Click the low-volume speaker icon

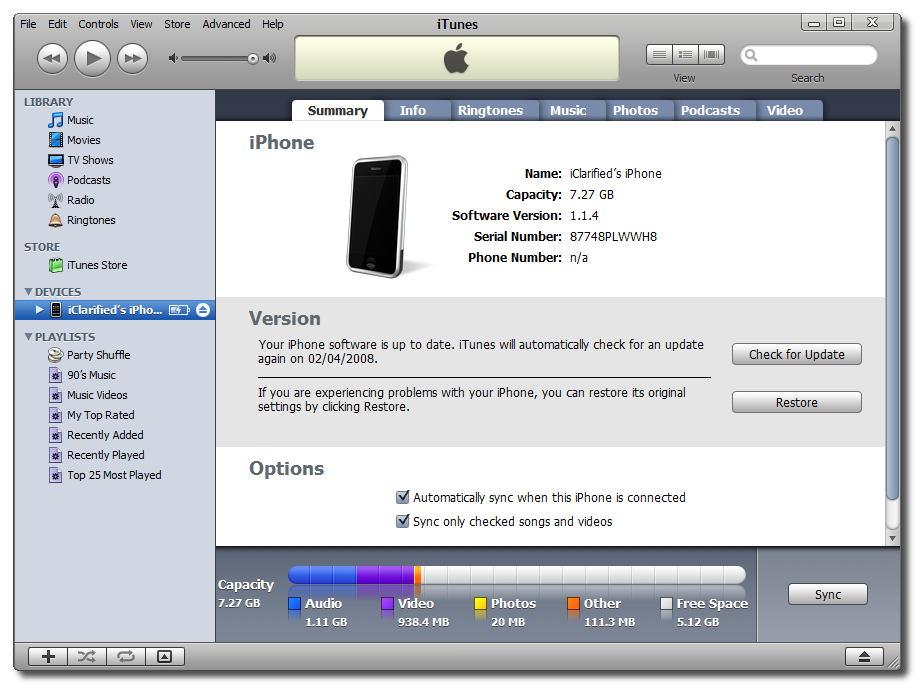[173, 58]
